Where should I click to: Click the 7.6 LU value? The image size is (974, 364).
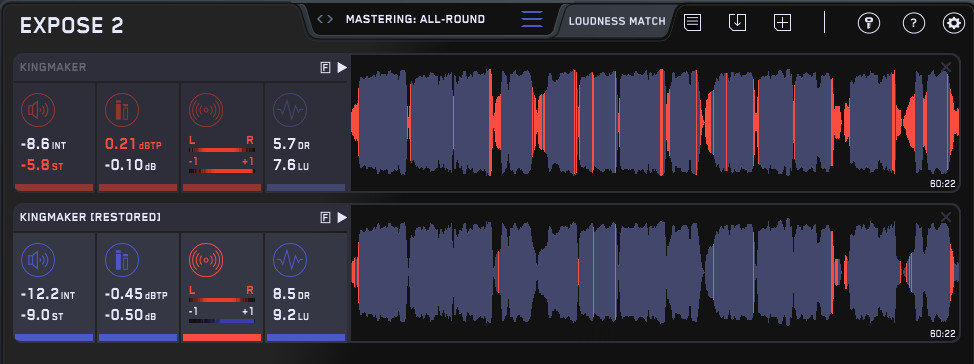(x=291, y=166)
